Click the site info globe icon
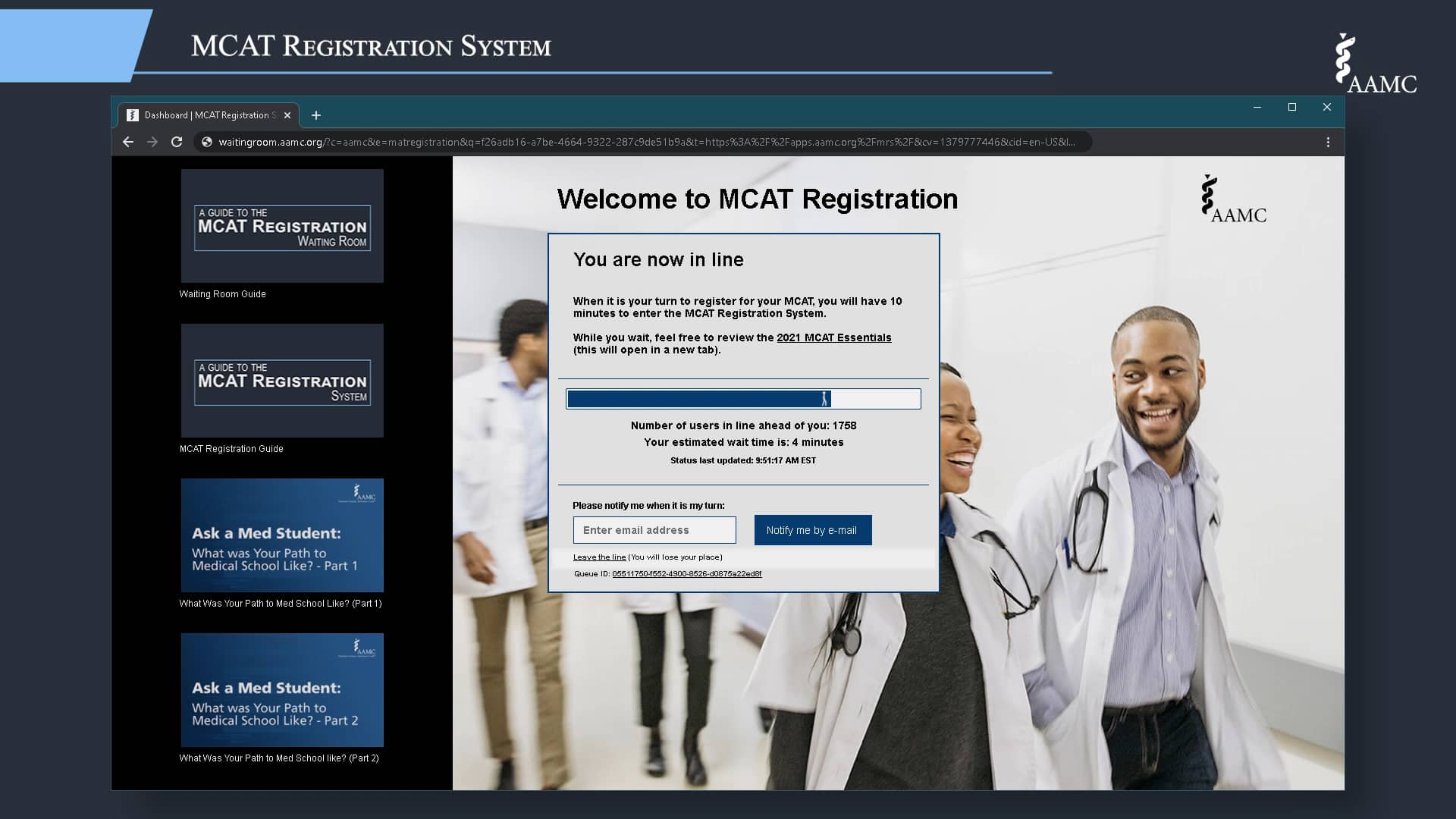This screenshot has width=1456, height=819. tap(206, 142)
